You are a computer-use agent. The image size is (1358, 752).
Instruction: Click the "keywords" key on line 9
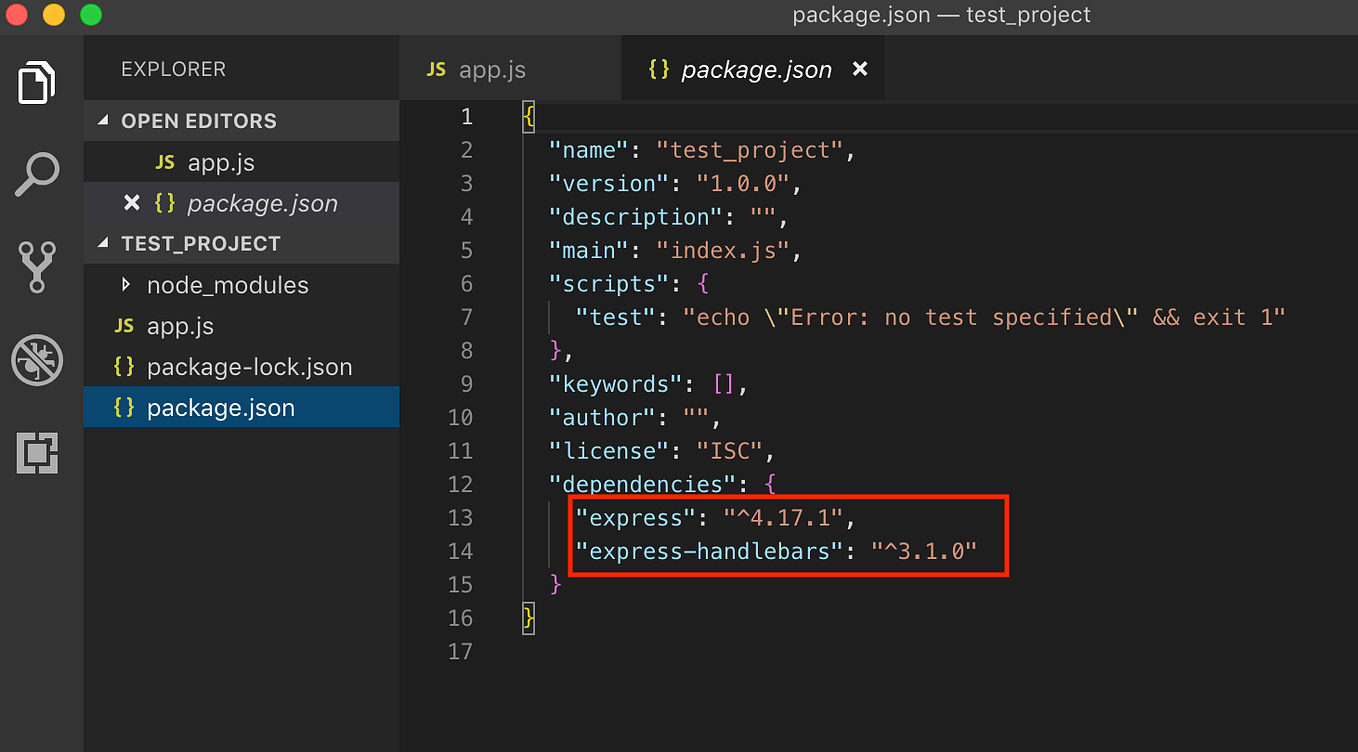point(616,385)
